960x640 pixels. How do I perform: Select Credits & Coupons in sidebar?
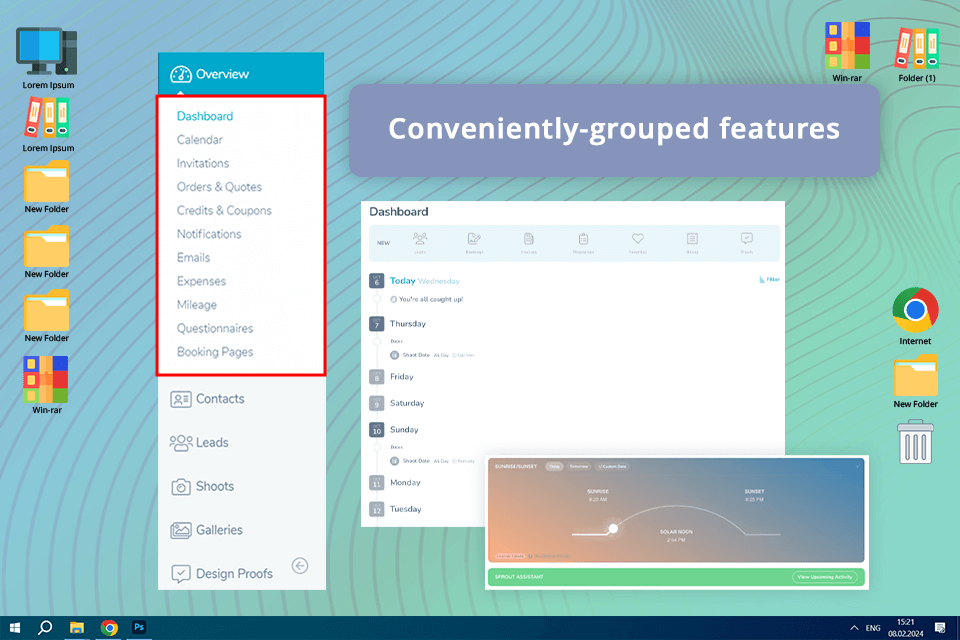pyautogui.click(x=224, y=210)
